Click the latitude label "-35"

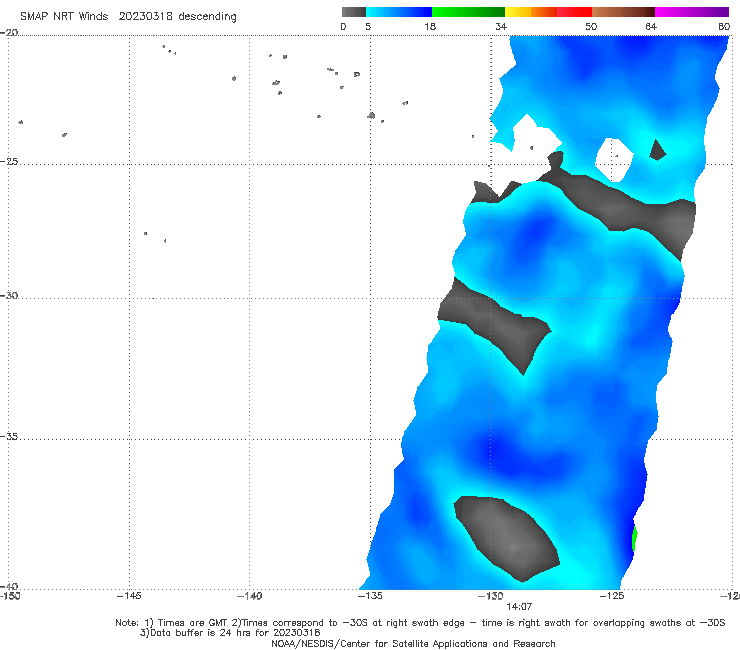point(9,437)
